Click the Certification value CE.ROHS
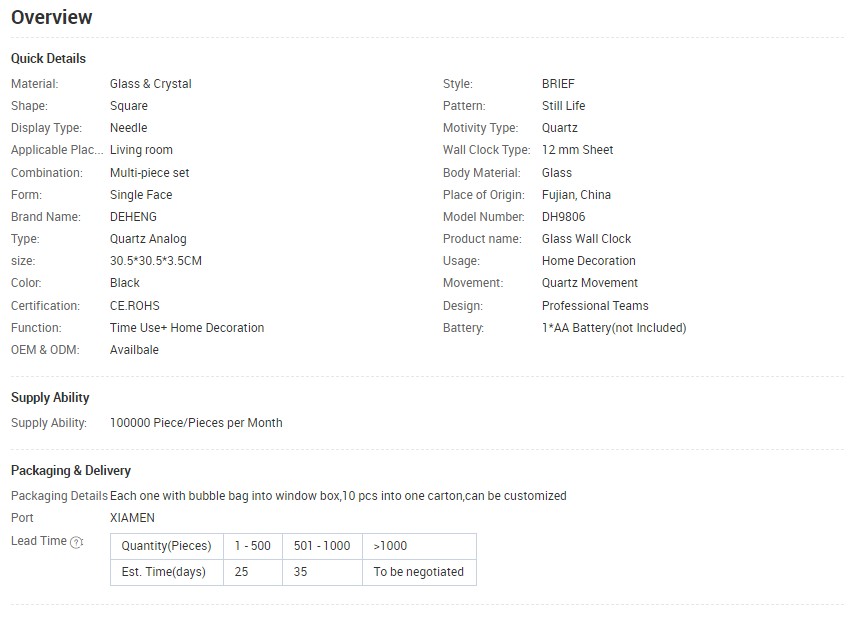 pos(135,306)
